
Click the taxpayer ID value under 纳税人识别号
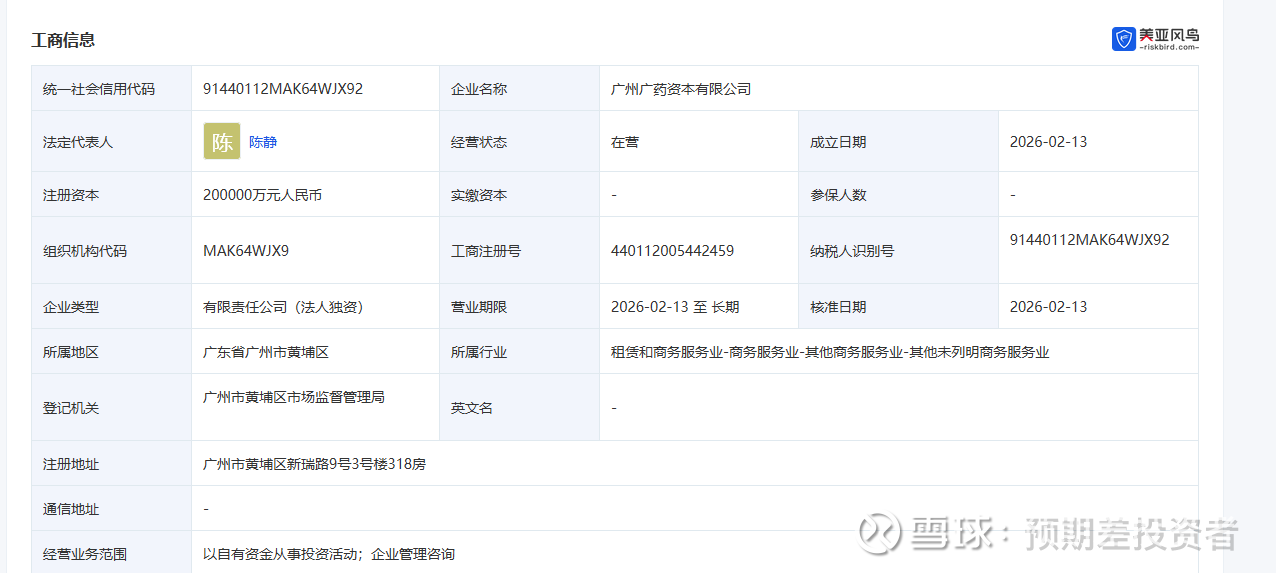(1089, 240)
